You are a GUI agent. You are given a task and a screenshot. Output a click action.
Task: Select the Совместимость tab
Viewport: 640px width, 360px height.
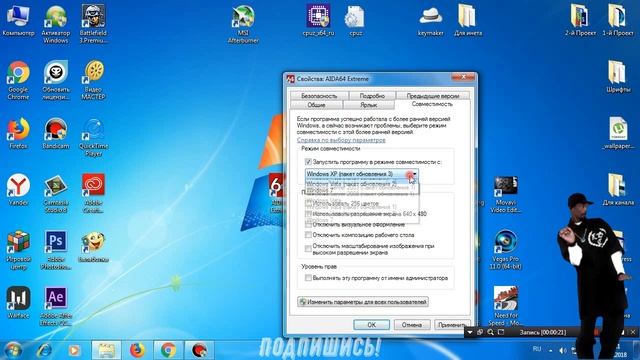click(432, 104)
